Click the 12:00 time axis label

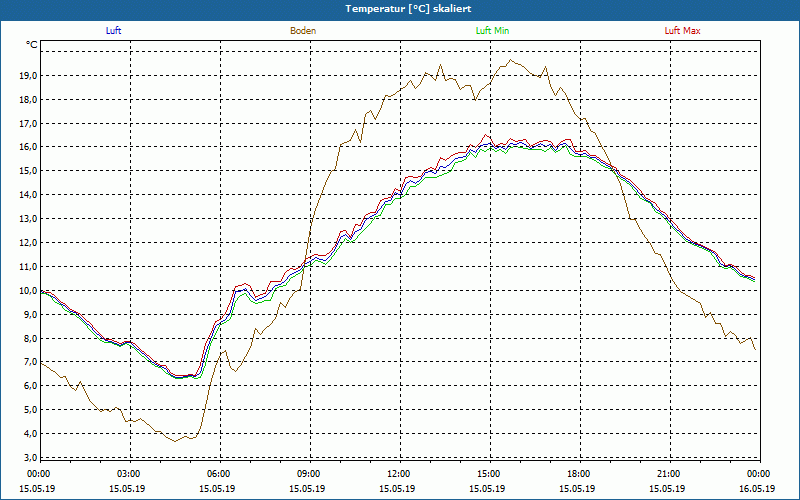[x=397, y=474]
